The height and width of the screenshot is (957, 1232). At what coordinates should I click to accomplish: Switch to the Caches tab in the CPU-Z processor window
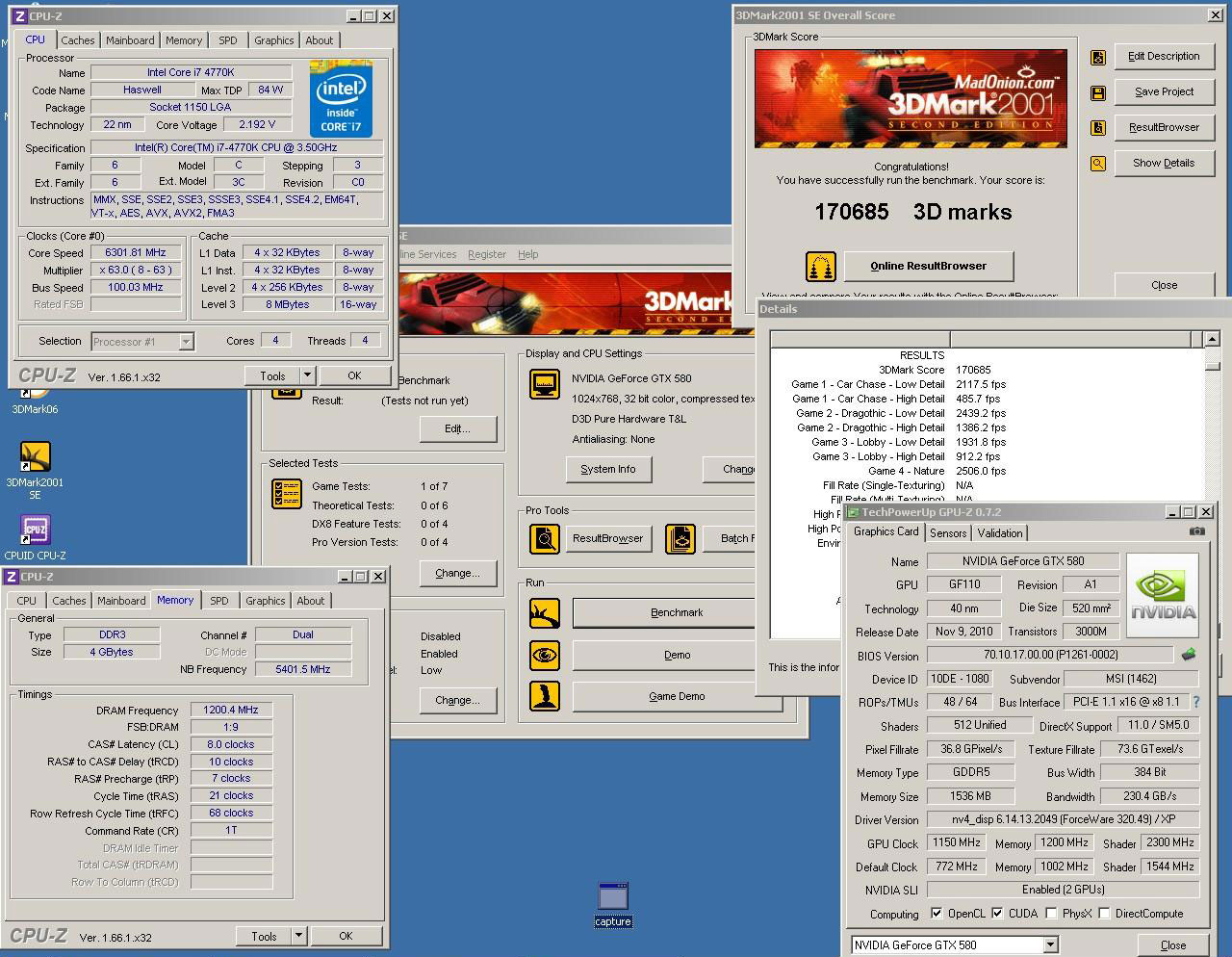[x=78, y=40]
